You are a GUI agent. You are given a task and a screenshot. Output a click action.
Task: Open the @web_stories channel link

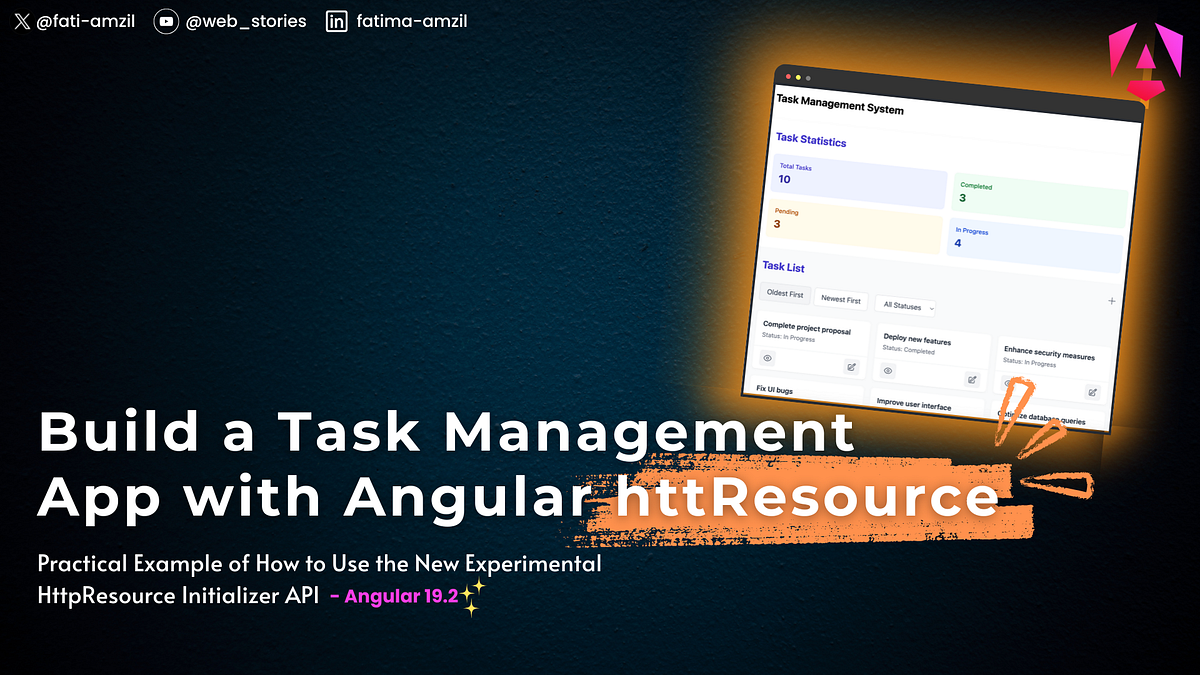pos(245,20)
